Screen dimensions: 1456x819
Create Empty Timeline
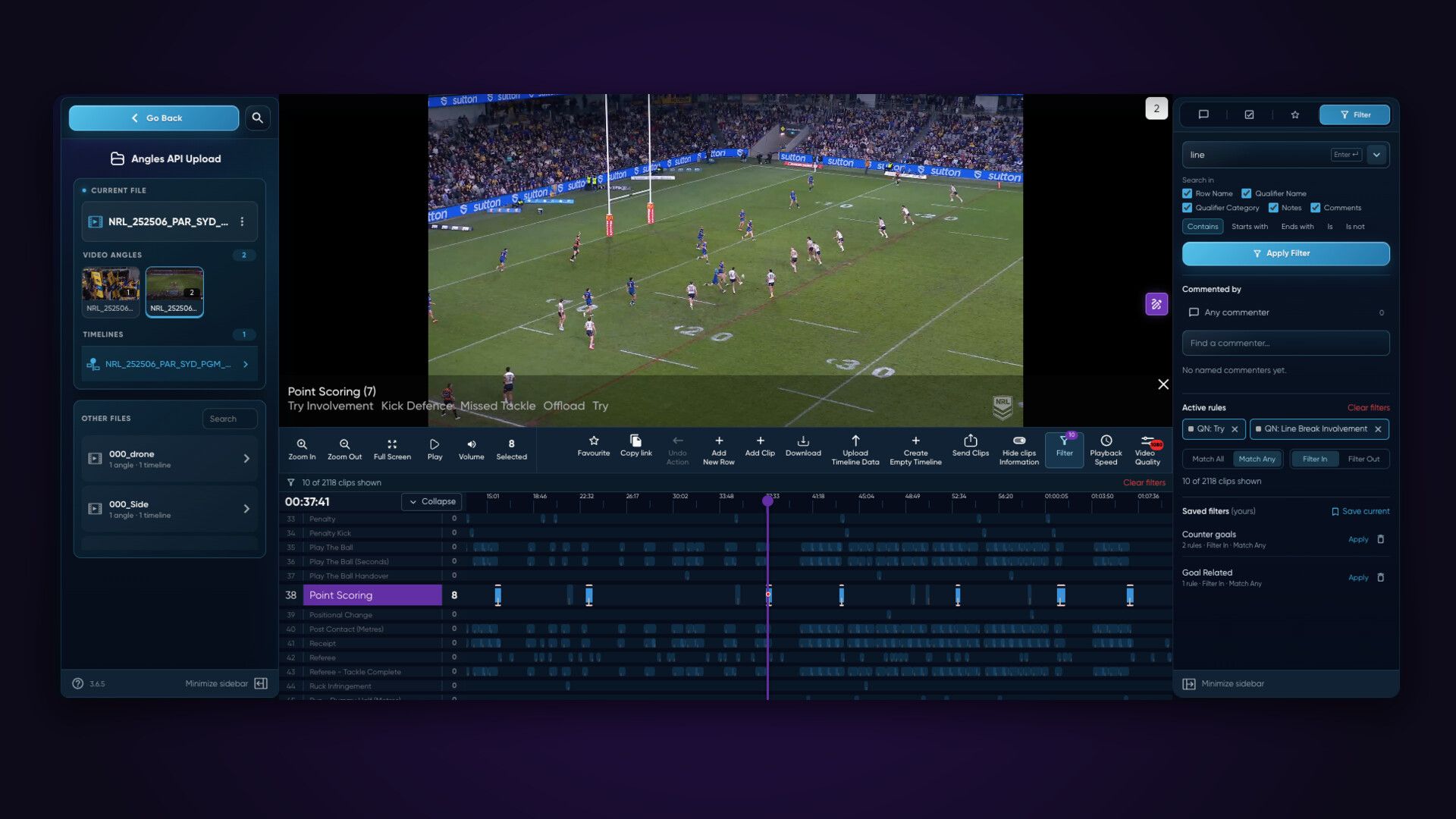(x=915, y=450)
